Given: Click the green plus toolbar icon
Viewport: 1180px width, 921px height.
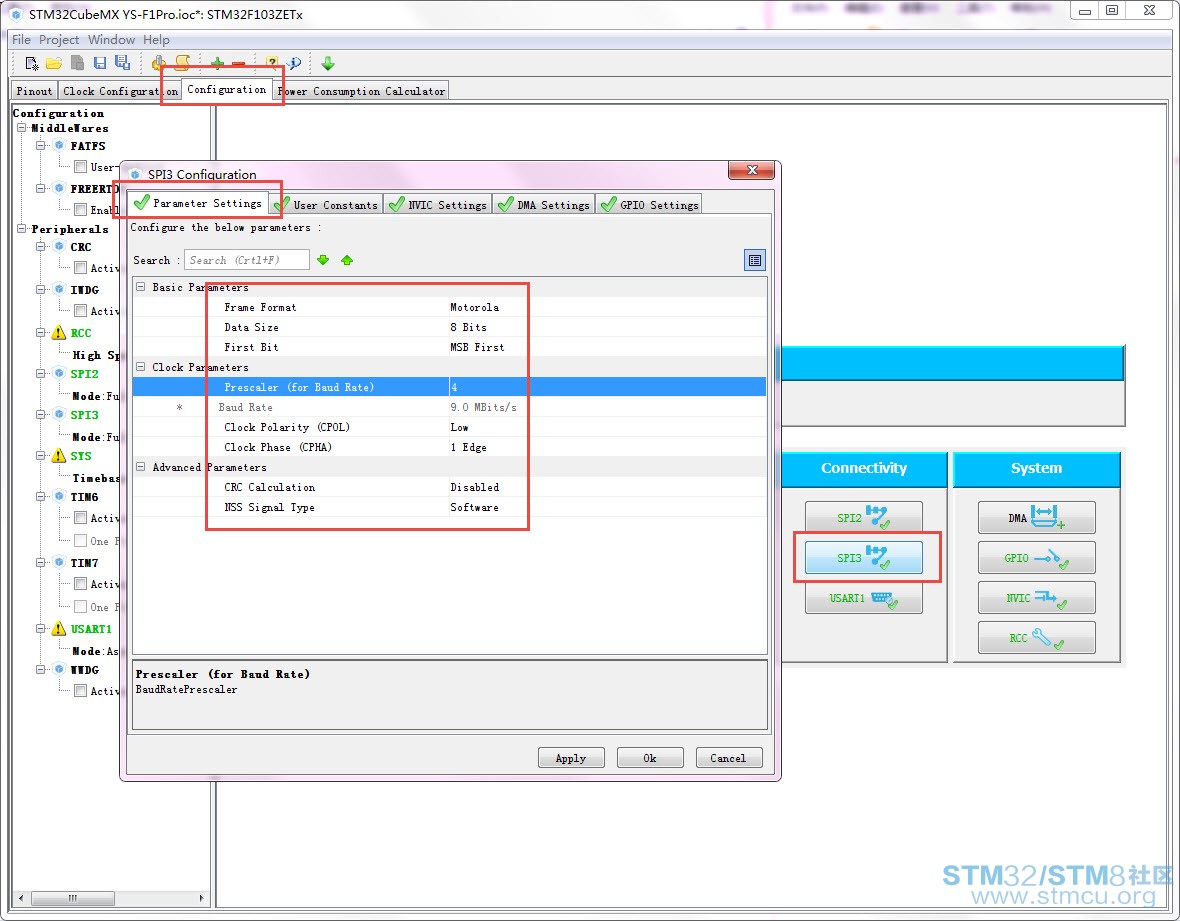Looking at the screenshot, I should pos(217,63).
